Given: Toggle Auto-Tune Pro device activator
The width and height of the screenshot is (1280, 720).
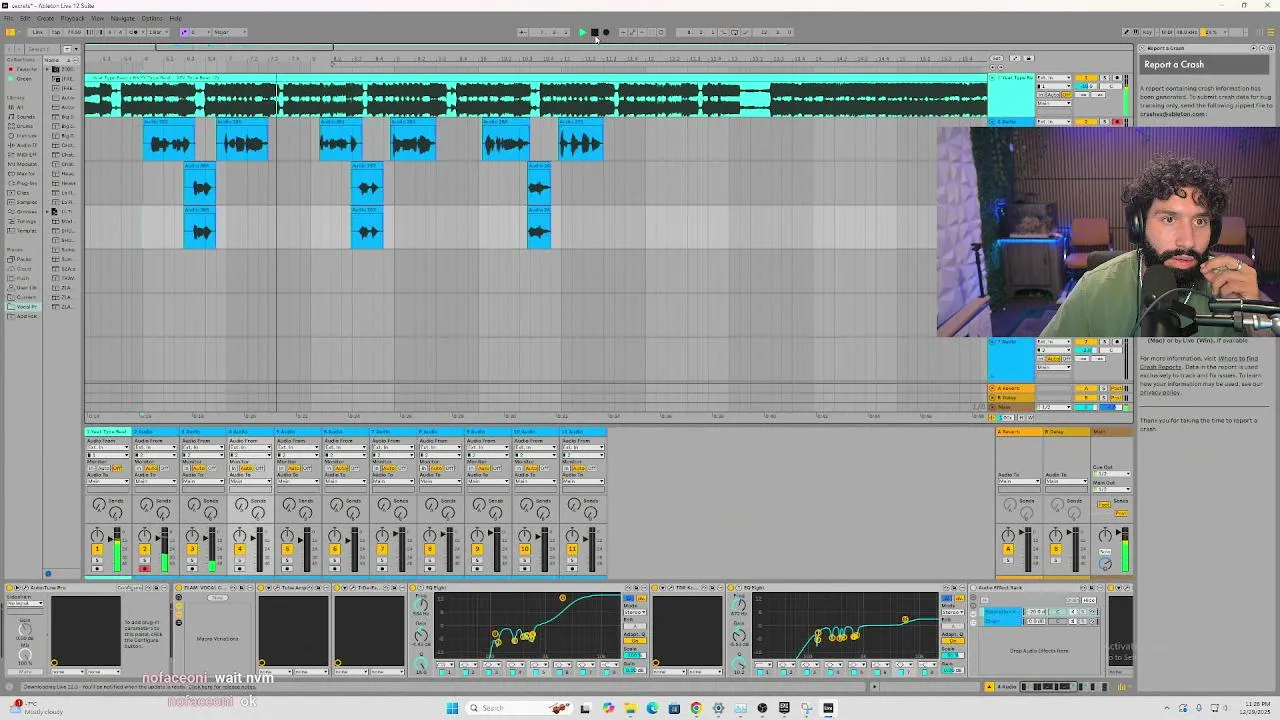Looking at the screenshot, I should tap(9, 588).
